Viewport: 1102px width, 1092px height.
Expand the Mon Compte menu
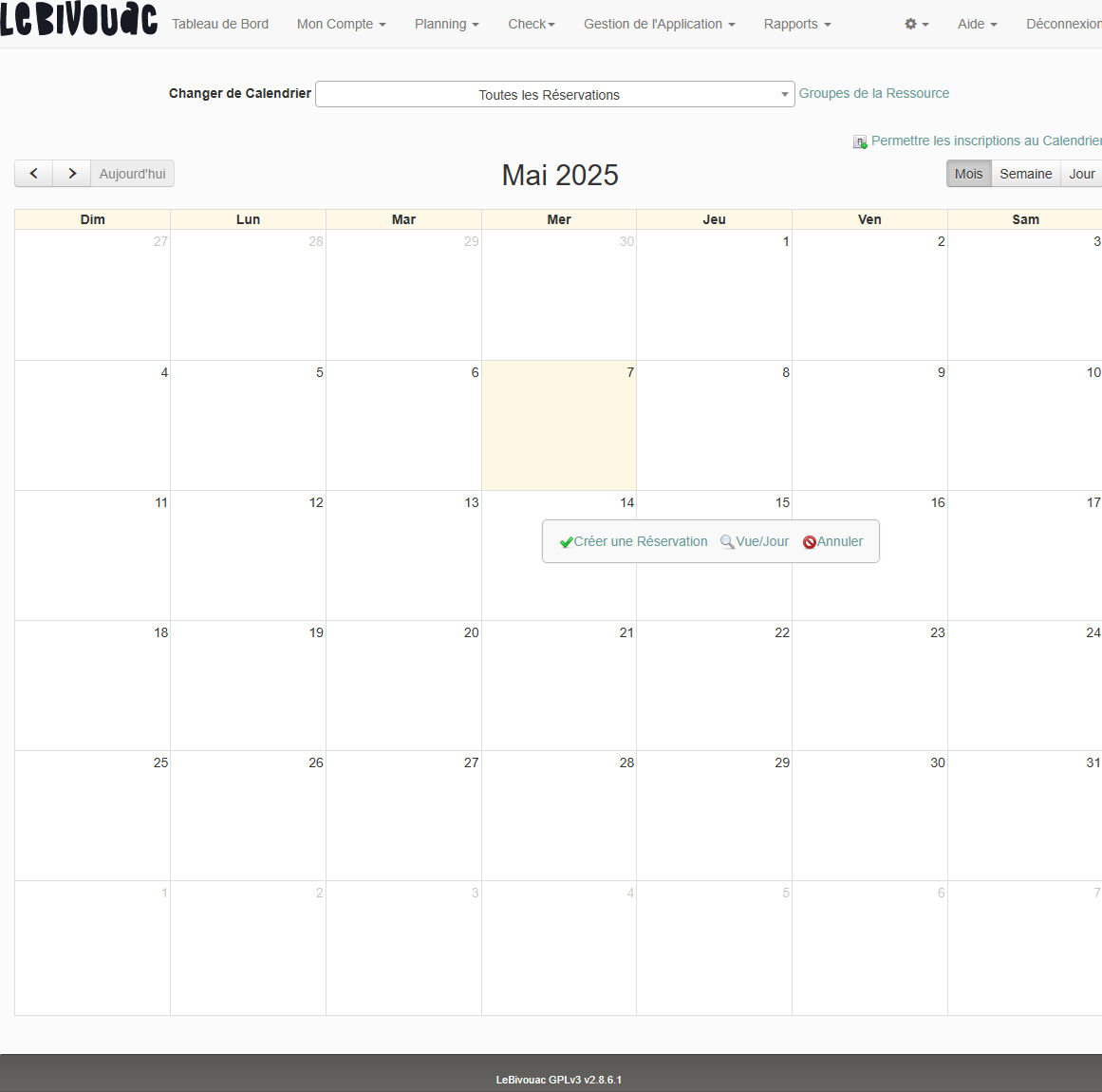pos(341,24)
